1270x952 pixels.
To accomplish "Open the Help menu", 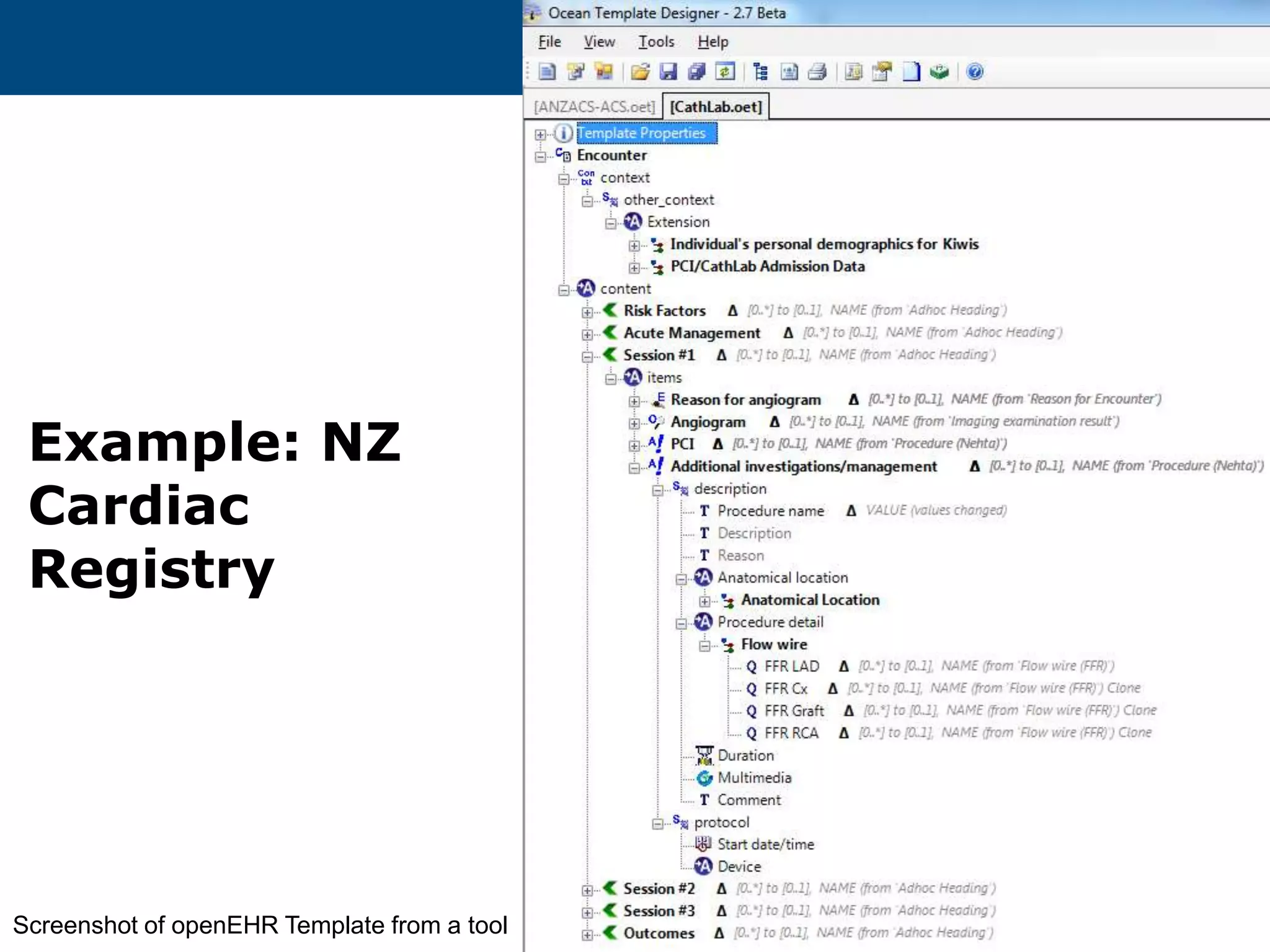I will (x=713, y=42).
